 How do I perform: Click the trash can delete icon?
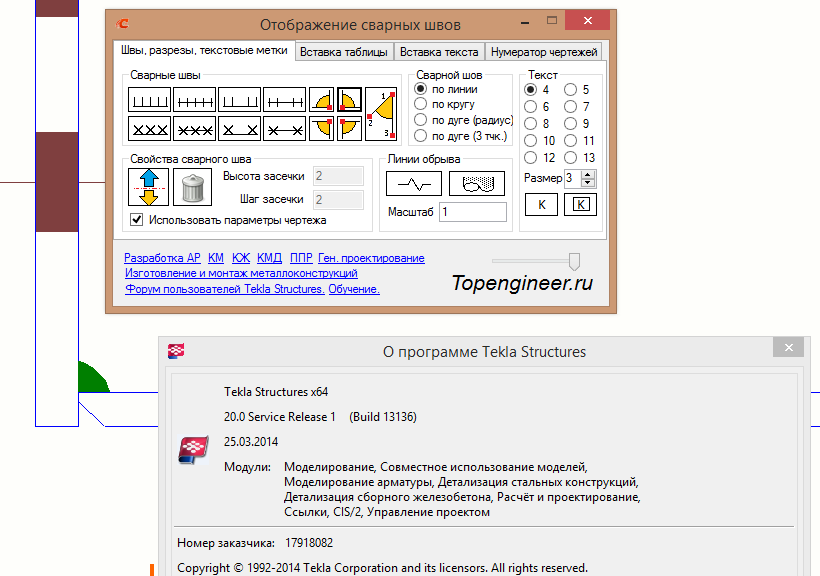click(192, 187)
